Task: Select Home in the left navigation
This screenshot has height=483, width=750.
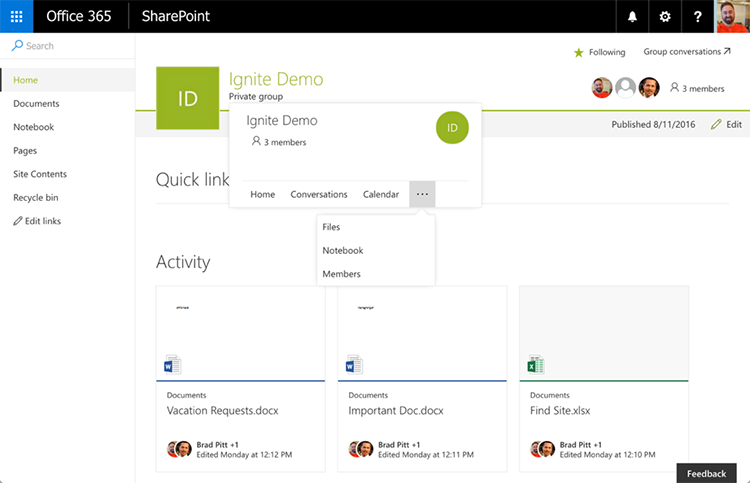Action: [x=68, y=80]
